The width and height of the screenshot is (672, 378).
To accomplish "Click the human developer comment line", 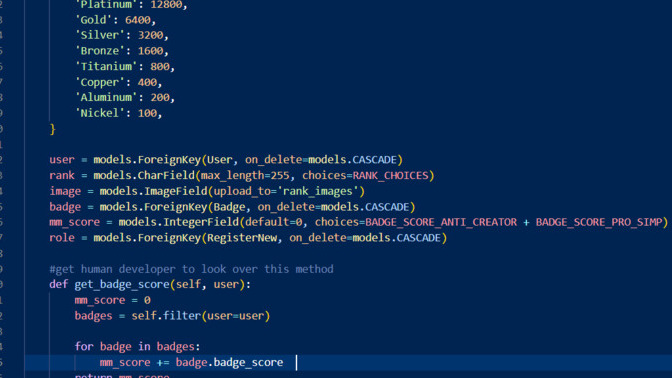I will pos(191,269).
